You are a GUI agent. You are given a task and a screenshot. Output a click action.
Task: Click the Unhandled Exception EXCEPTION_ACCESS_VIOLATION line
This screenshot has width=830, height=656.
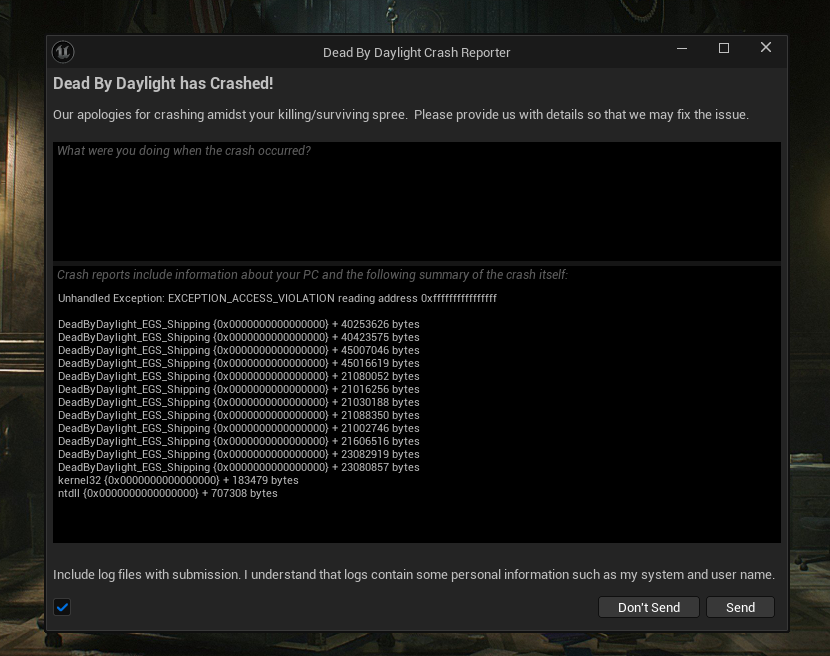pyautogui.click(x=277, y=298)
